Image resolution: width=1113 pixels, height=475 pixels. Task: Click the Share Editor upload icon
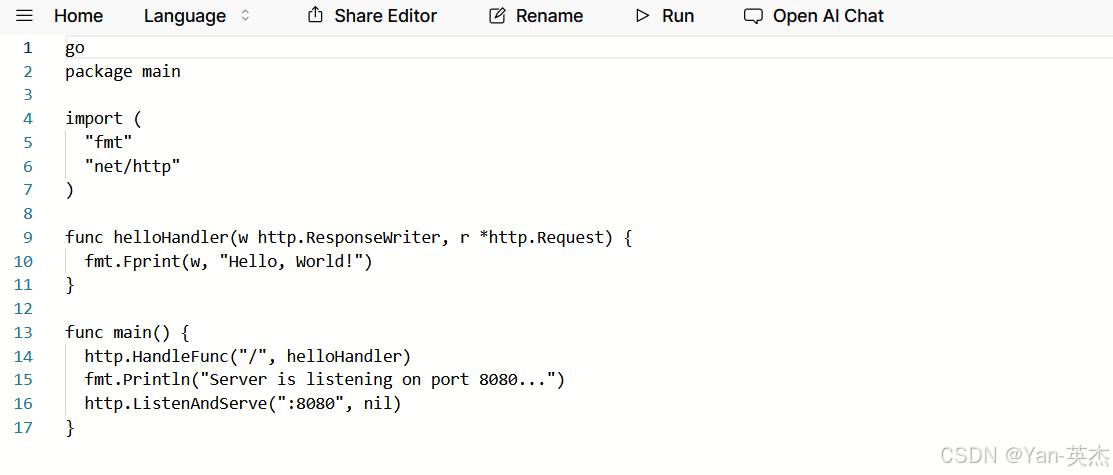315,15
